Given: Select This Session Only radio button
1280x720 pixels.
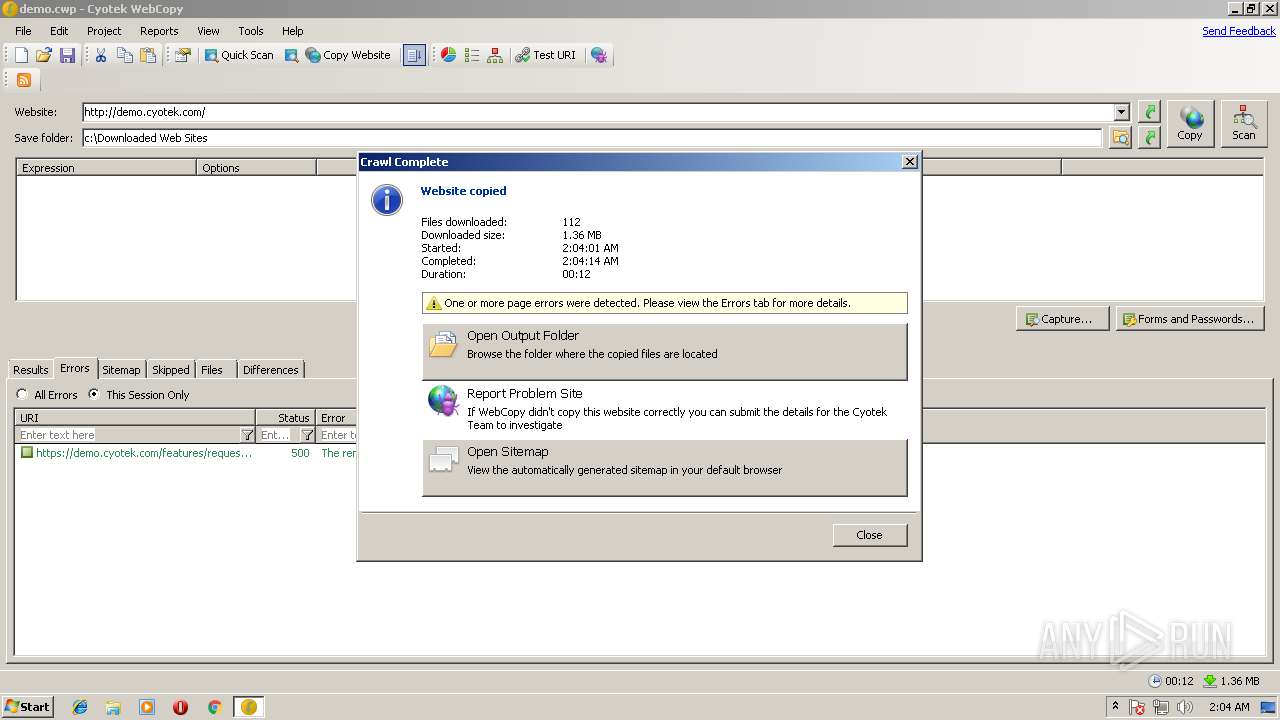Looking at the screenshot, I should pyautogui.click(x=139, y=395).
